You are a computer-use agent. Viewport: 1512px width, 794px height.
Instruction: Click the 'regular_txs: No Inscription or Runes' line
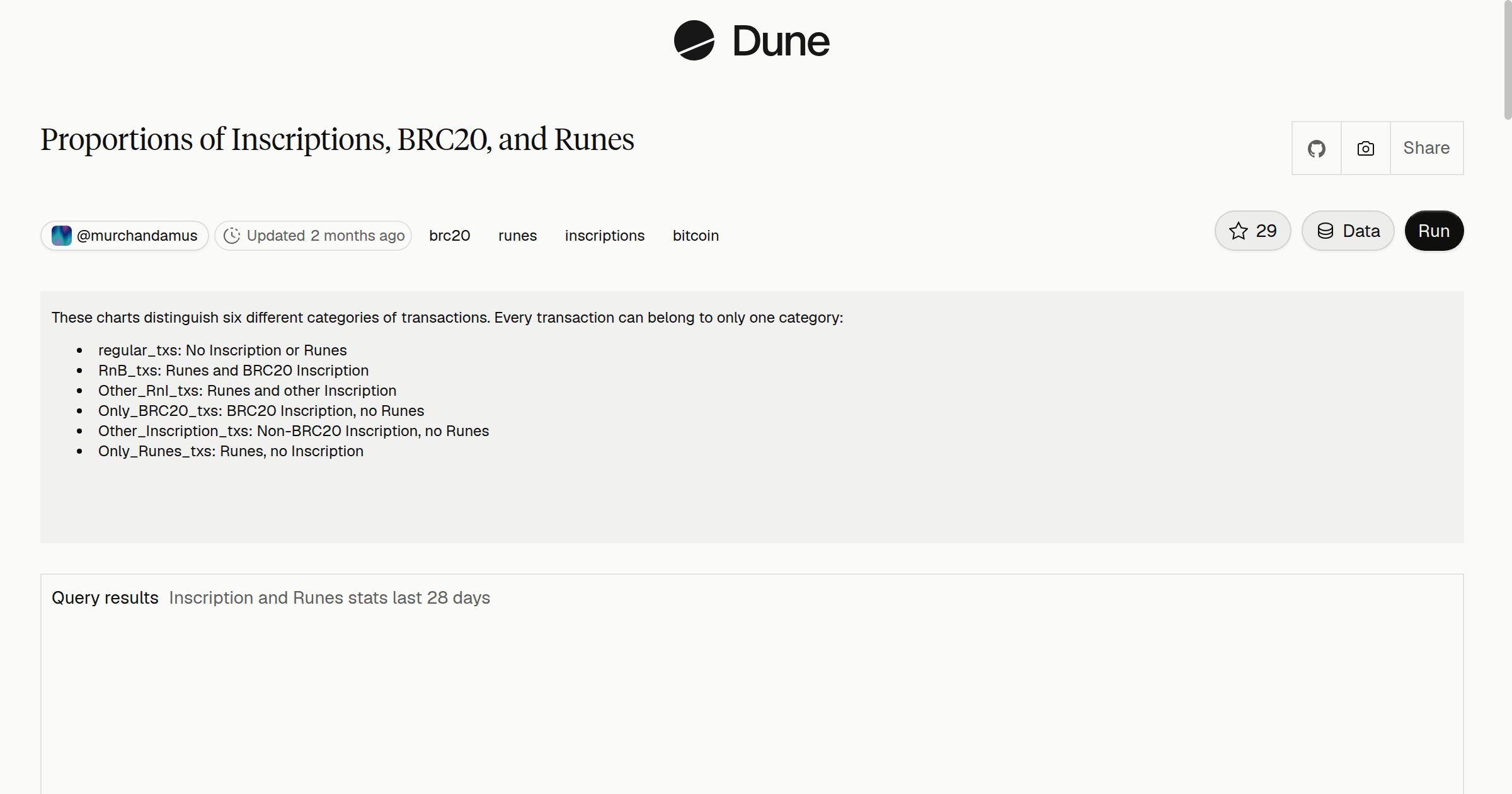222,350
